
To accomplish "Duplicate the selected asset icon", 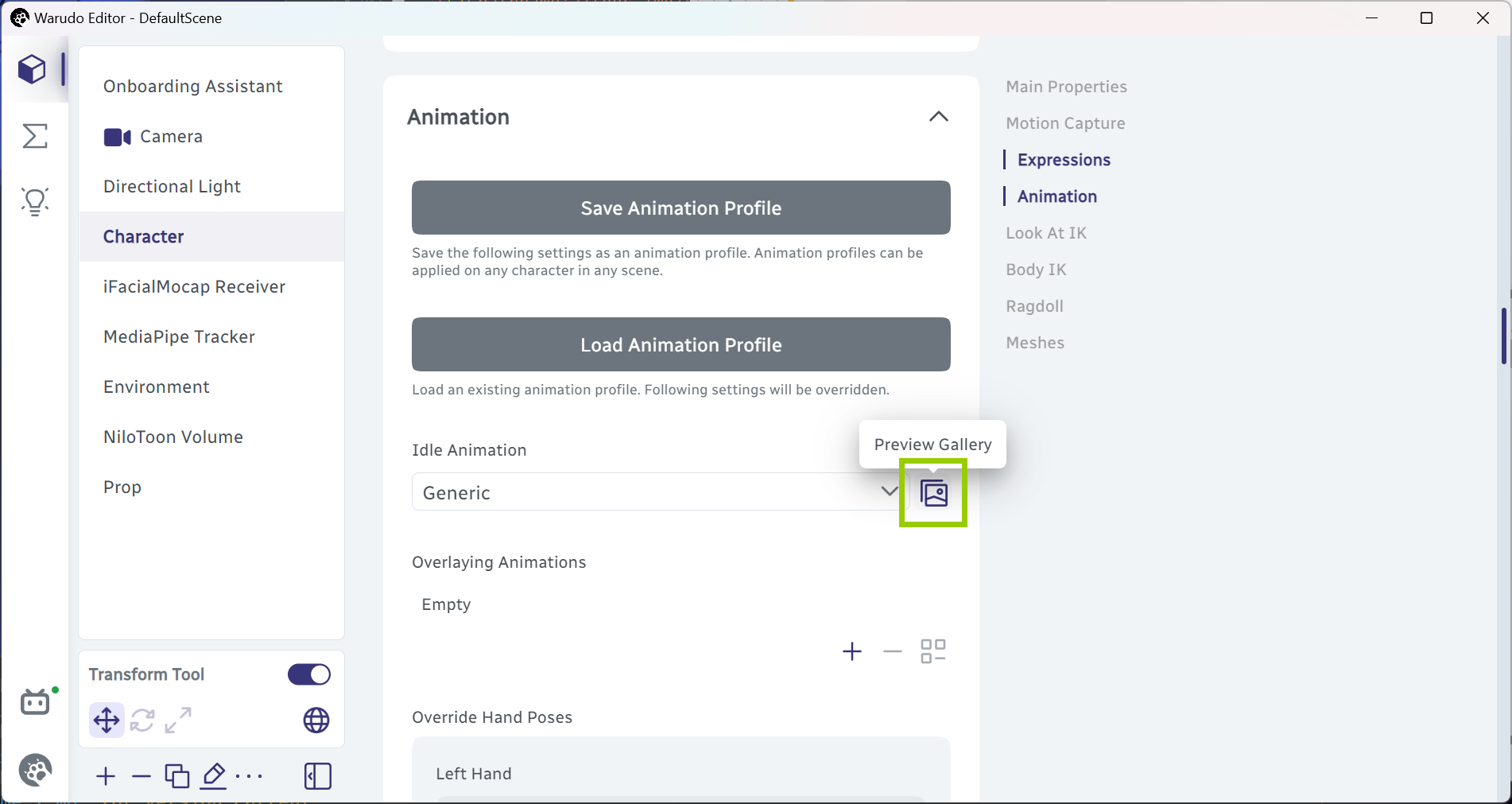I will (x=176, y=776).
